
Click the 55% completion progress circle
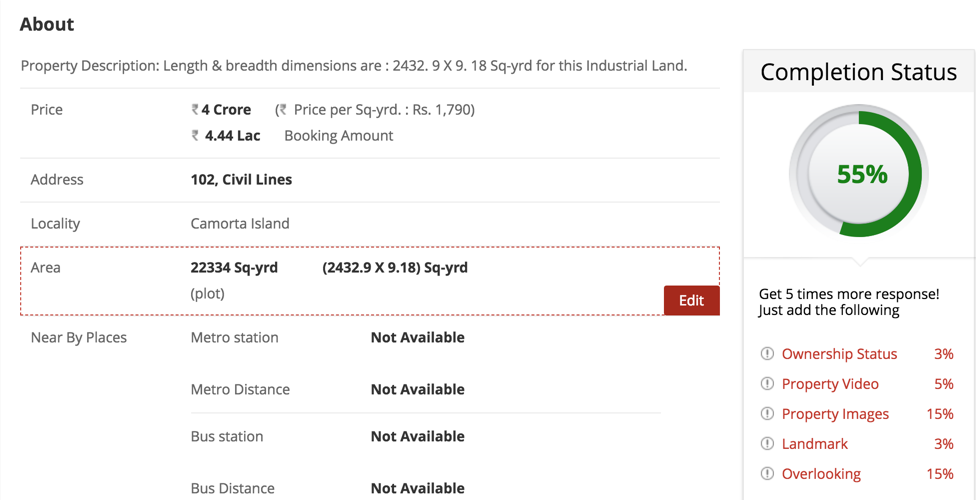pos(860,174)
